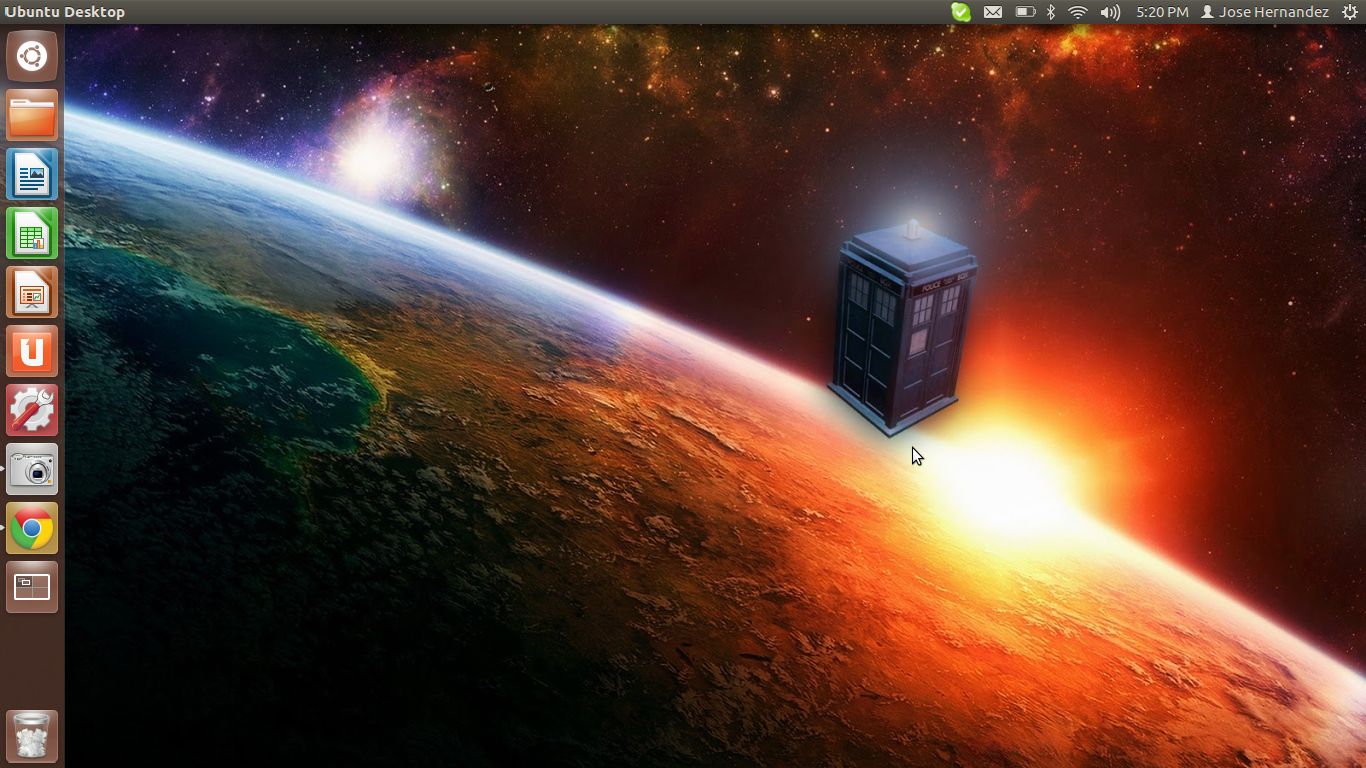1366x768 pixels.
Task: Start LibreOffice Impress presentation app
Action: click(x=32, y=292)
